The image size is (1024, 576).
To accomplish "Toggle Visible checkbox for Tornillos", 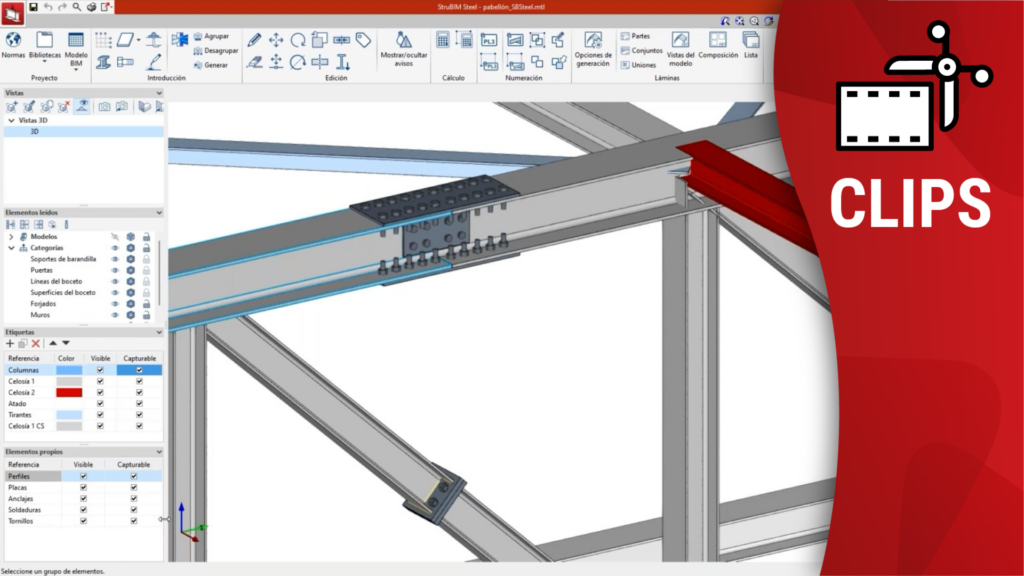I will point(83,521).
